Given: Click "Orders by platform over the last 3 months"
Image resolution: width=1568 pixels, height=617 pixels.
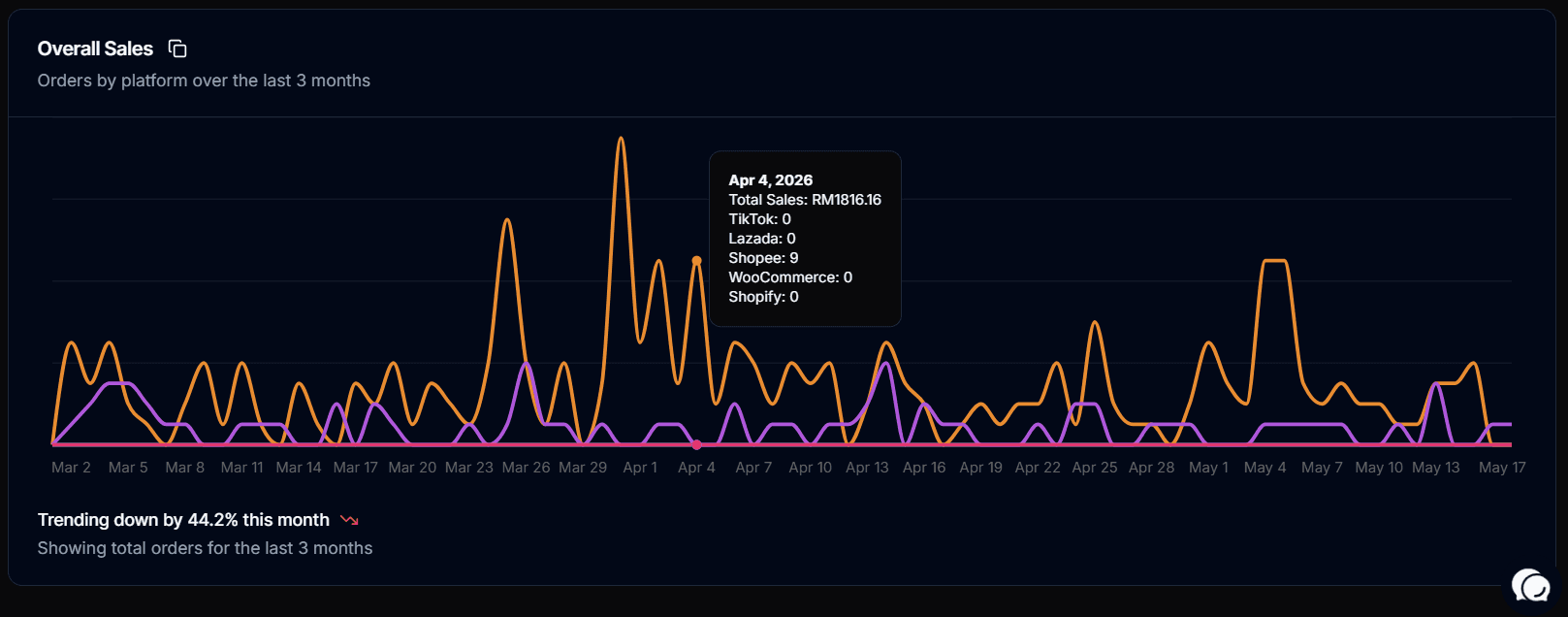Looking at the screenshot, I should tap(204, 81).
